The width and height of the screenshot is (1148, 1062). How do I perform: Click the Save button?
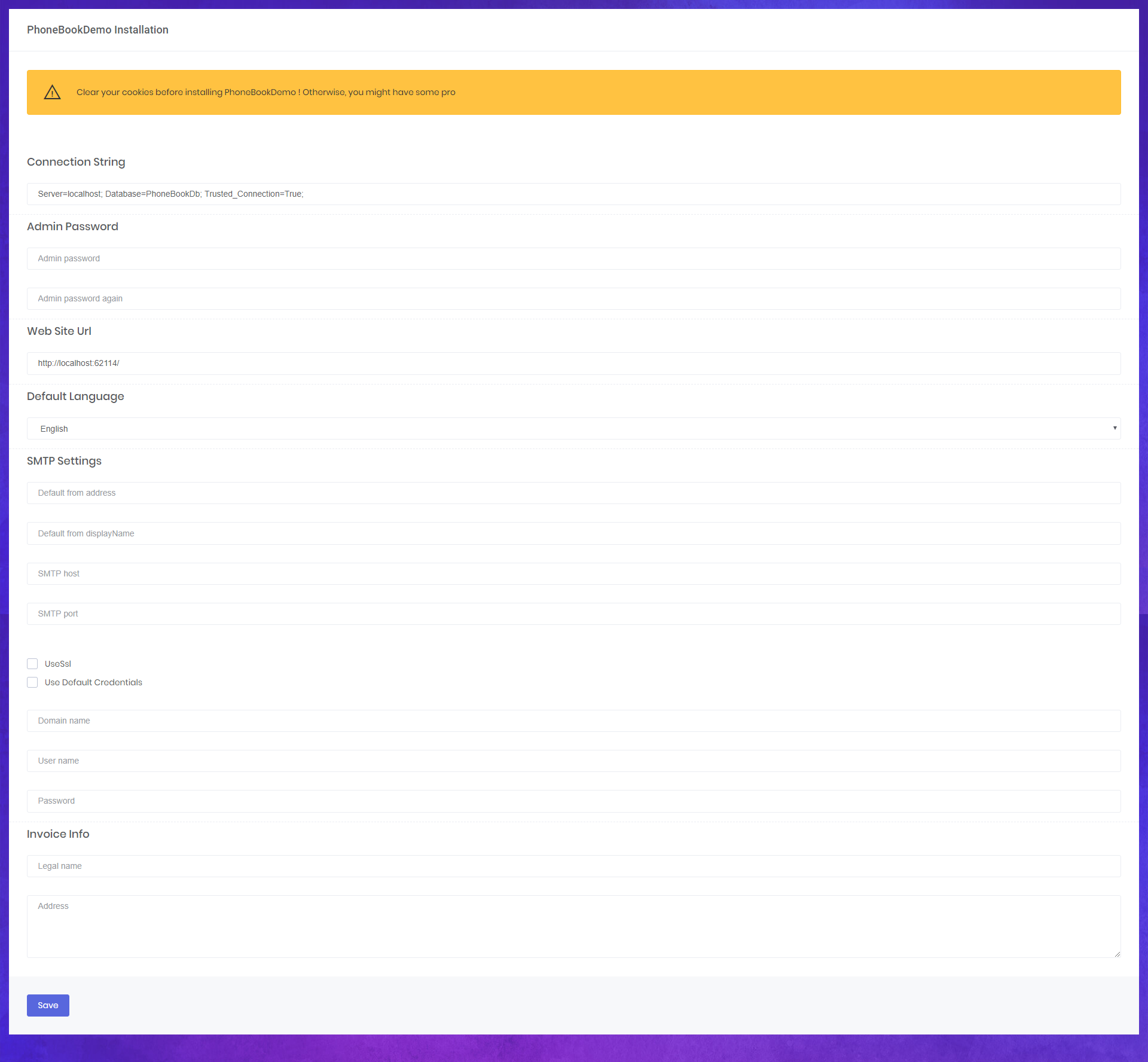[48, 1005]
